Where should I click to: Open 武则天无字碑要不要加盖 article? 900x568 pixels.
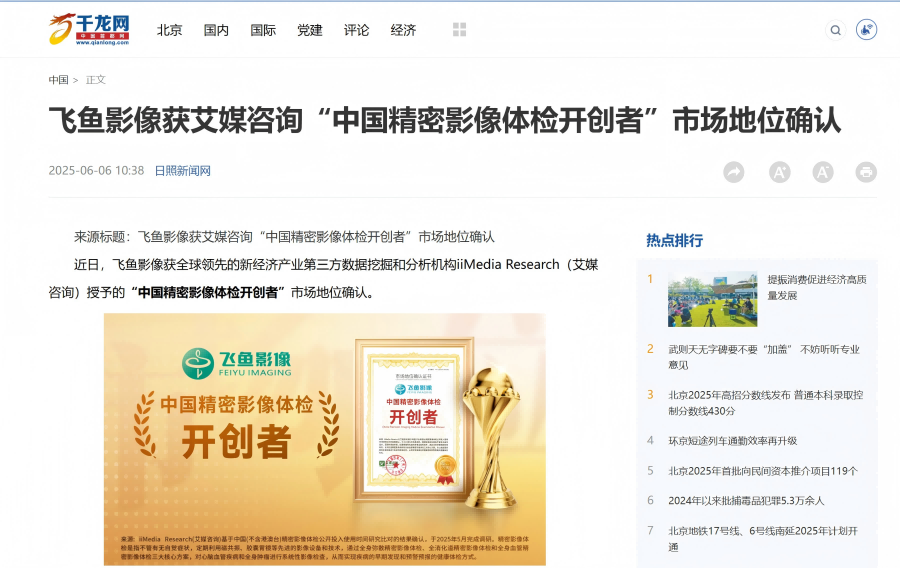[764, 357]
